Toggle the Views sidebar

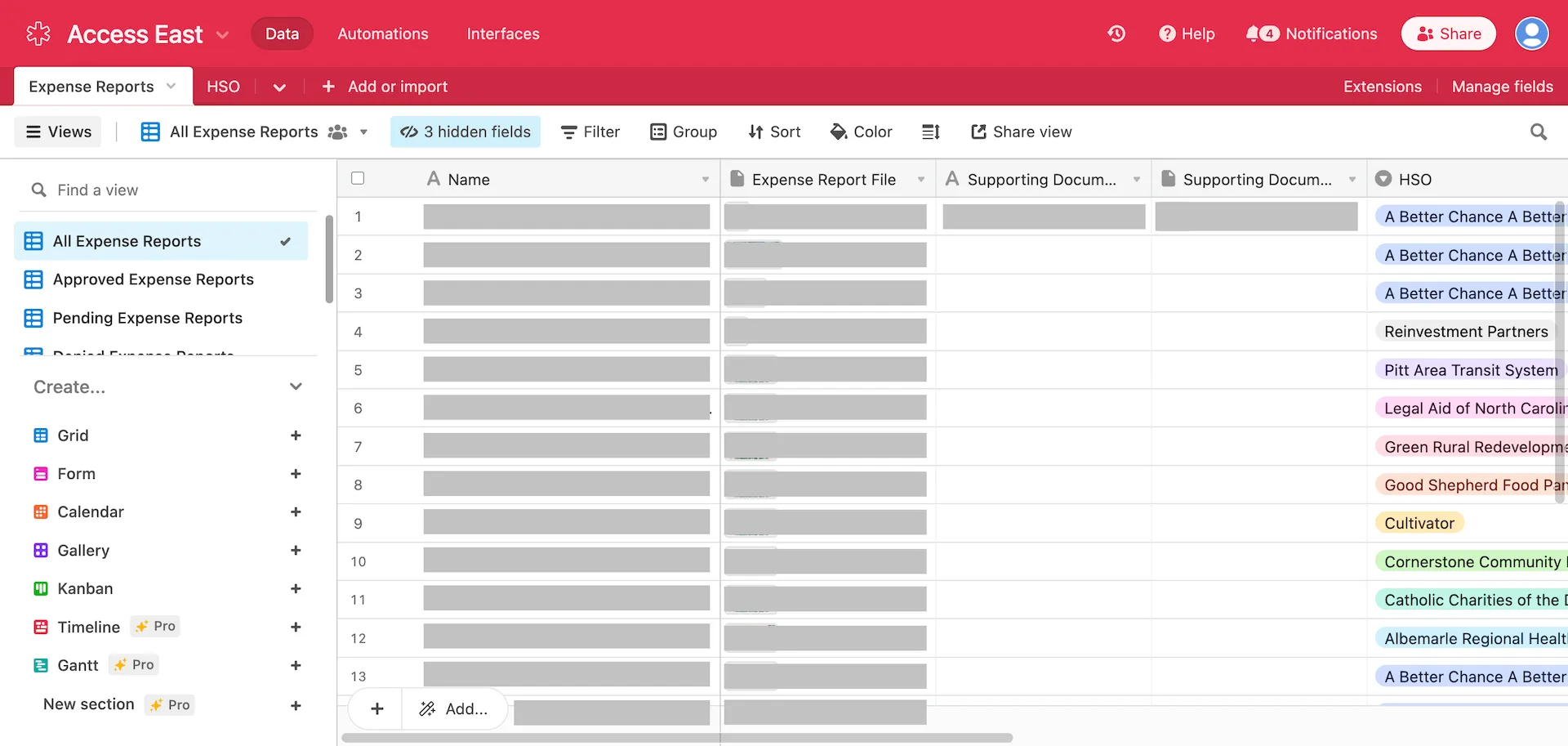click(57, 131)
